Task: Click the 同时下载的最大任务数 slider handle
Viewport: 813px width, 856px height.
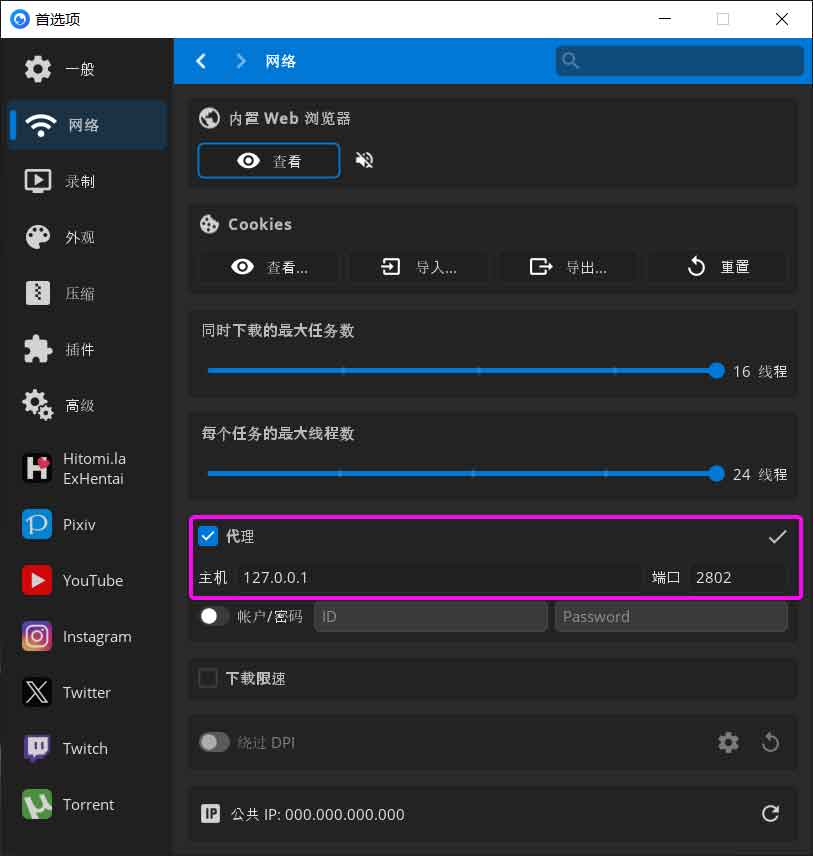Action: click(716, 370)
